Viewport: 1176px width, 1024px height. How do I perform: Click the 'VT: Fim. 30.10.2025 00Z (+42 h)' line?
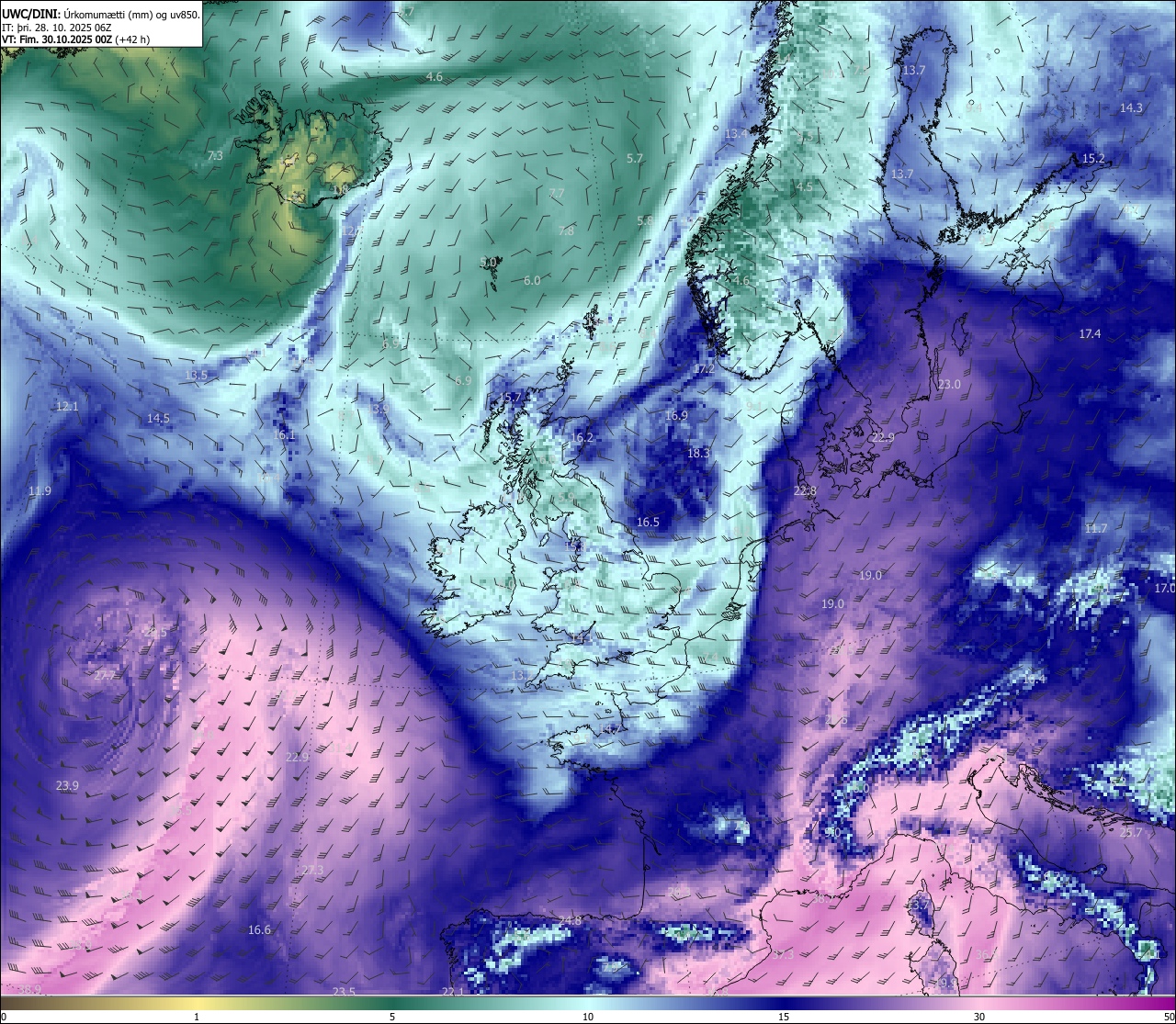75,39
